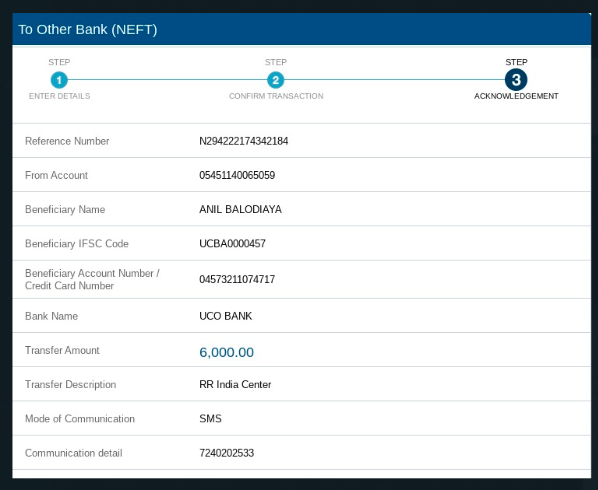
Task: Click the step 3 circle icon
Action: point(516,80)
